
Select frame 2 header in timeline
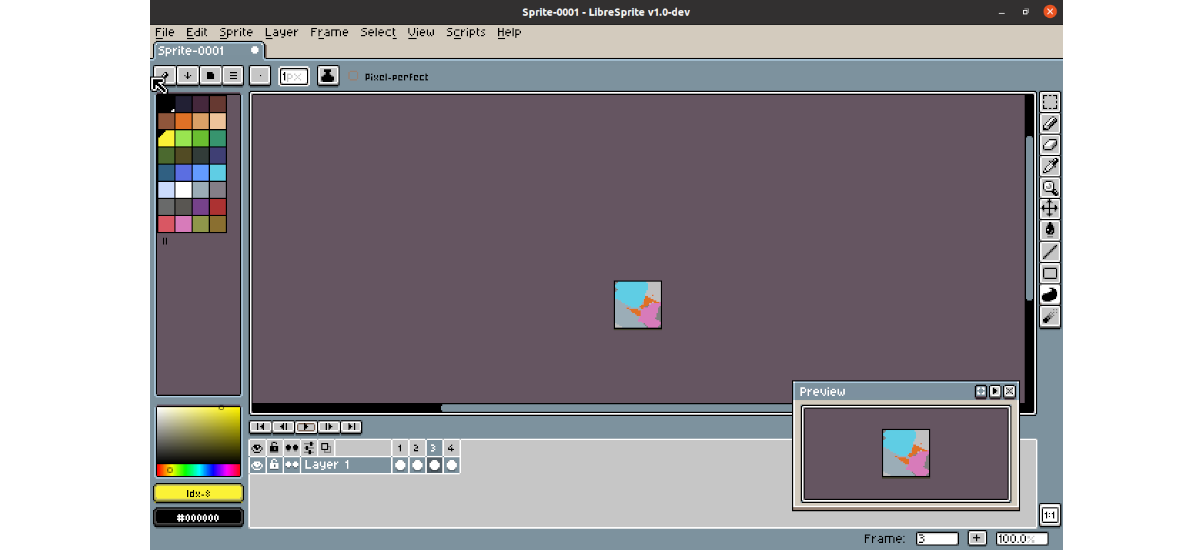[417, 448]
